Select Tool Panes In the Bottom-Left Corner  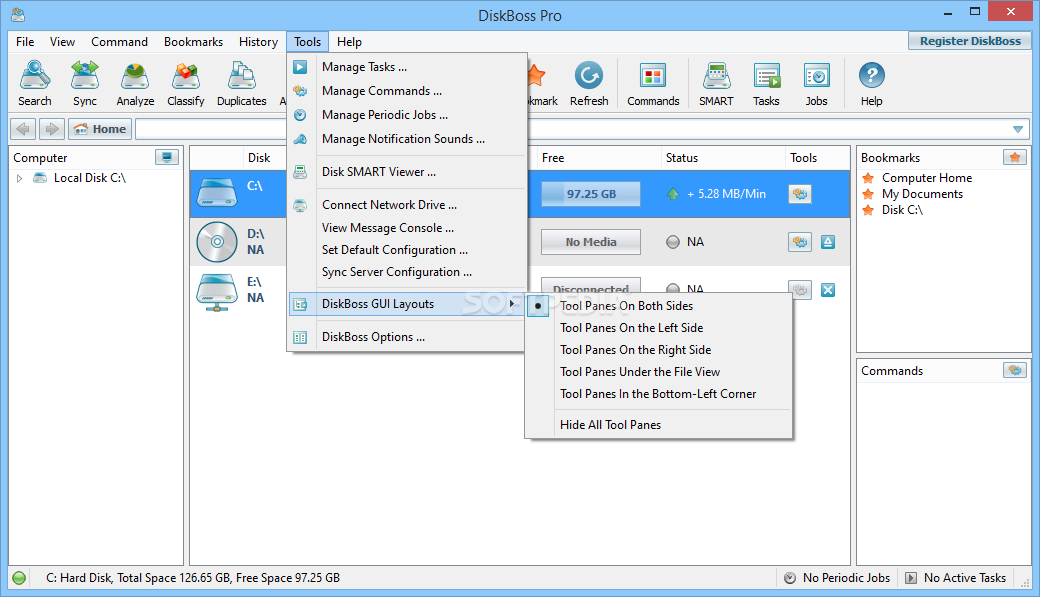(659, 393)
